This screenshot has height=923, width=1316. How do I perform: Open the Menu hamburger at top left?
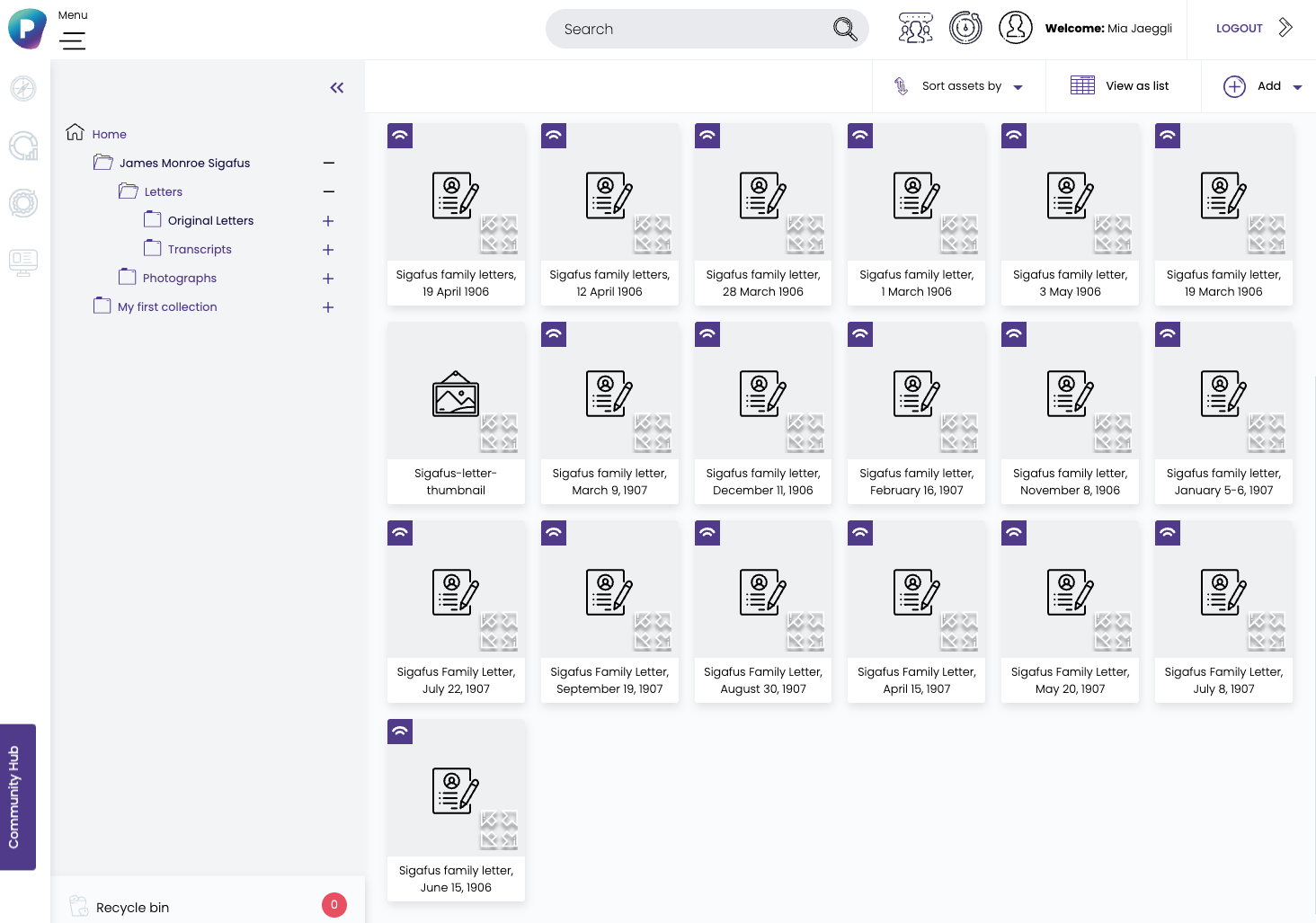pyautogui.click(x=73, y=40)
